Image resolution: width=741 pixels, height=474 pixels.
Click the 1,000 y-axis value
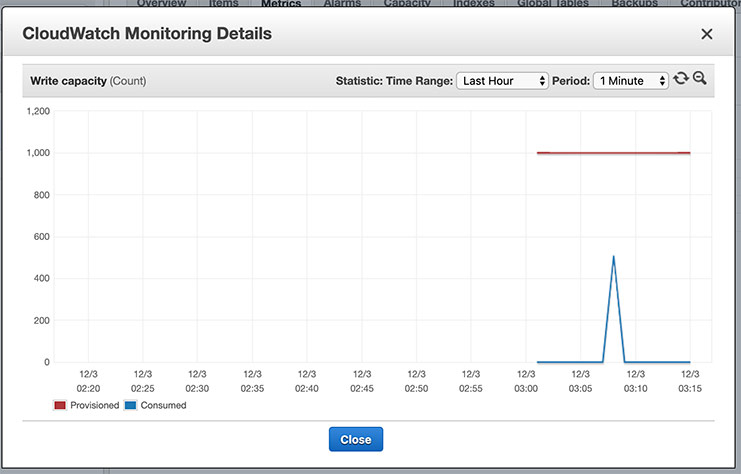coord(38,153)
